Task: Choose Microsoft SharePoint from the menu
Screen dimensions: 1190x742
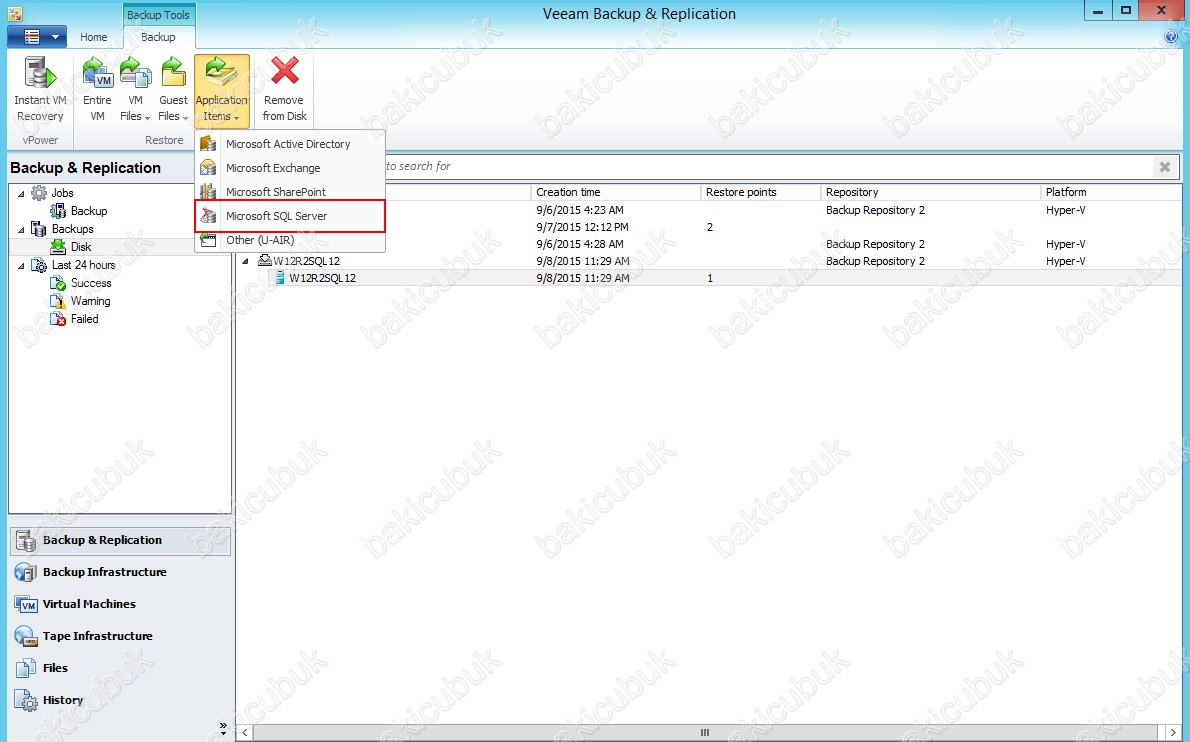Action: click(x=290, y=192)
